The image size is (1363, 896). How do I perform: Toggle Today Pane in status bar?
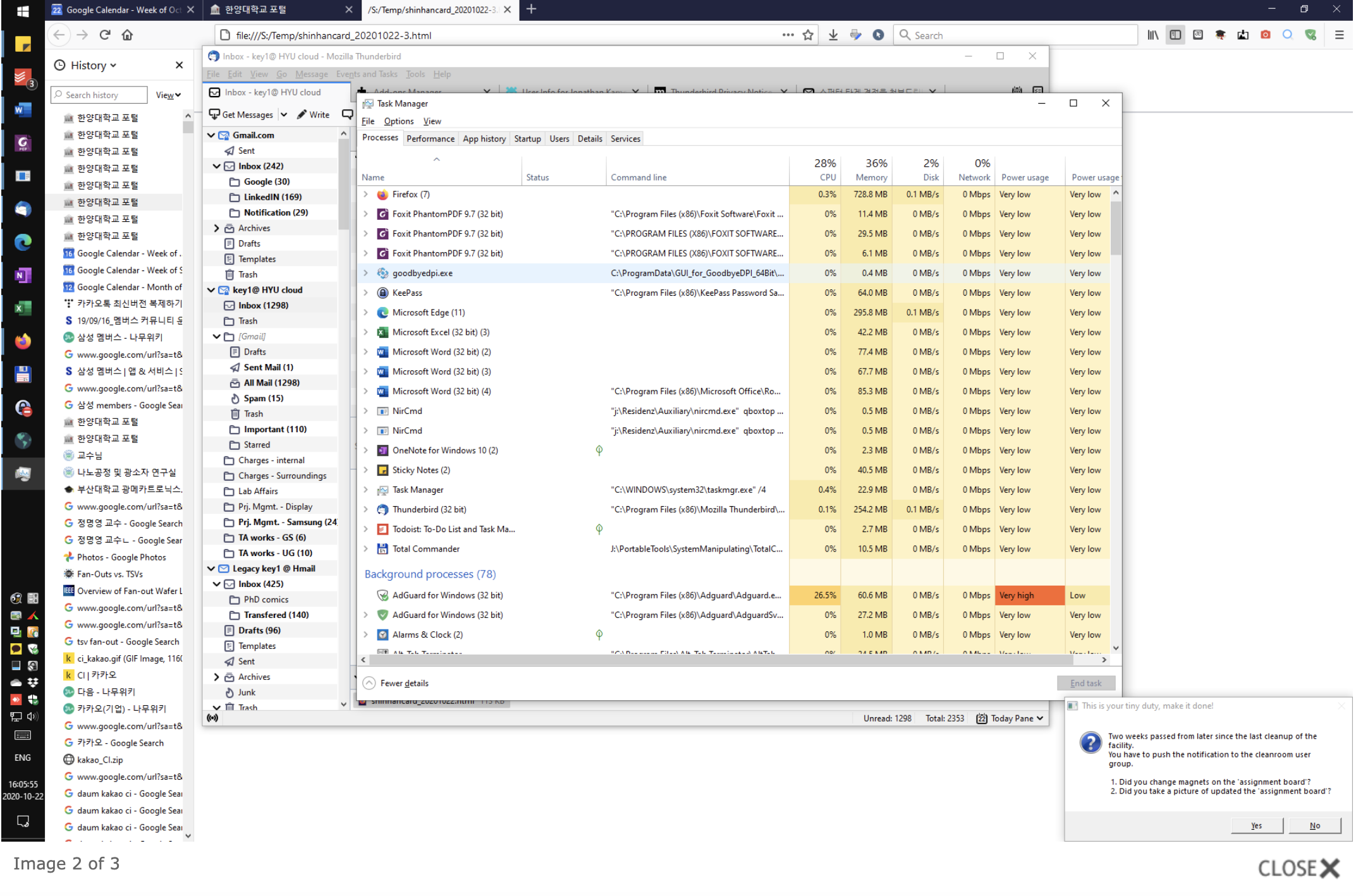(x=1010, y=718)
